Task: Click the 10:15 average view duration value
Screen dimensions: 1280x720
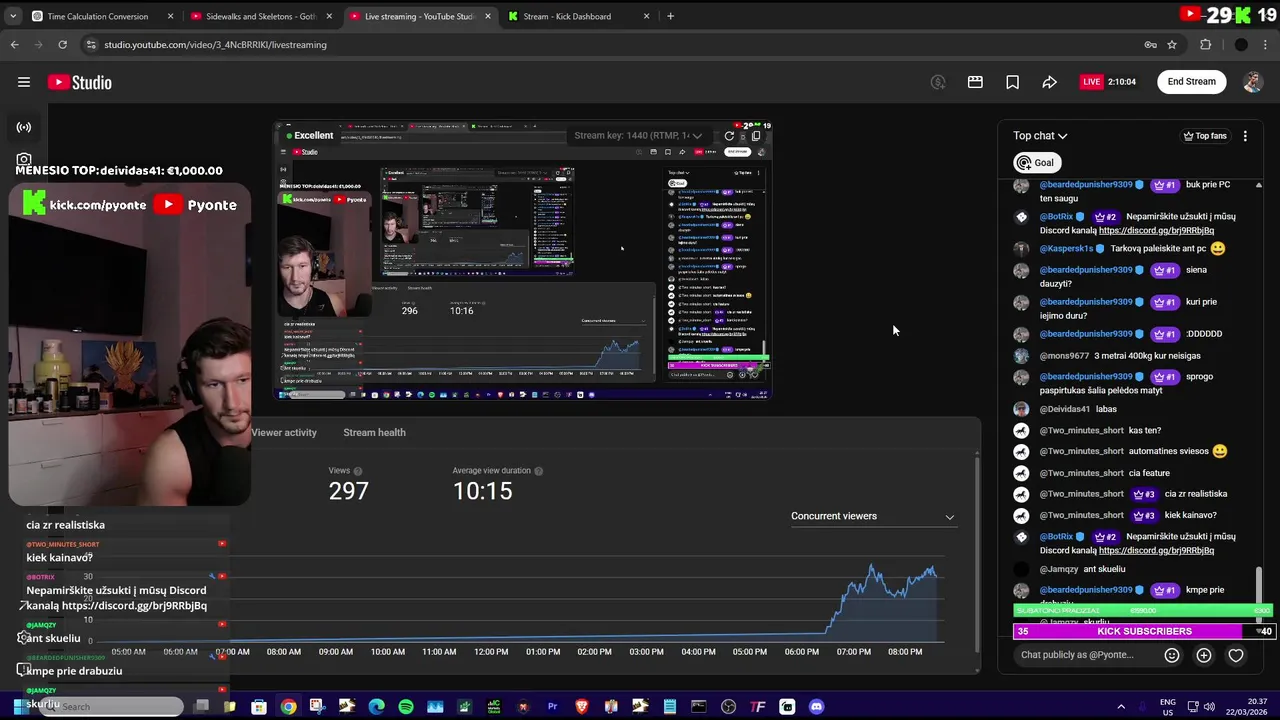Action: pos(482,490)
